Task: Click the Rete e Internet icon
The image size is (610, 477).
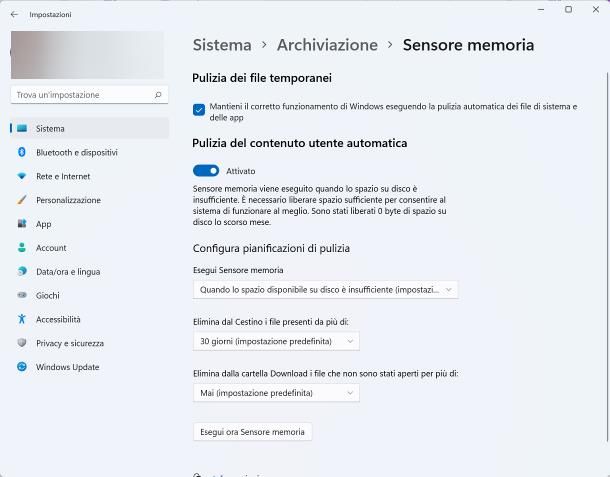Action: (x=22, y=176)
